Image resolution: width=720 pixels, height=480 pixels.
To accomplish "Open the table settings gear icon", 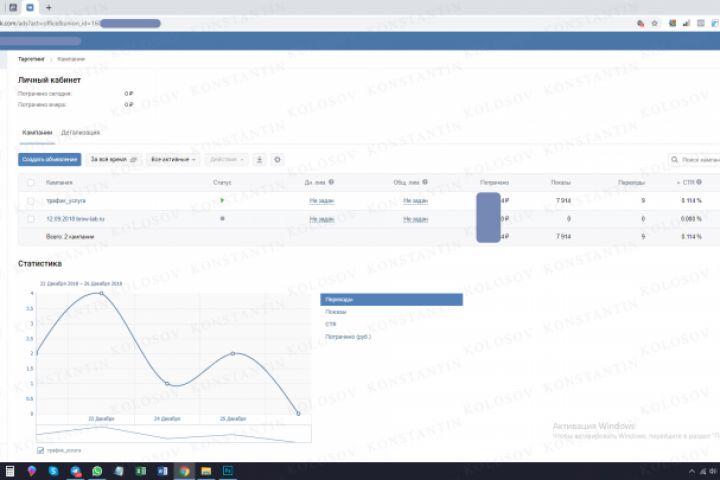I will 277,159.
